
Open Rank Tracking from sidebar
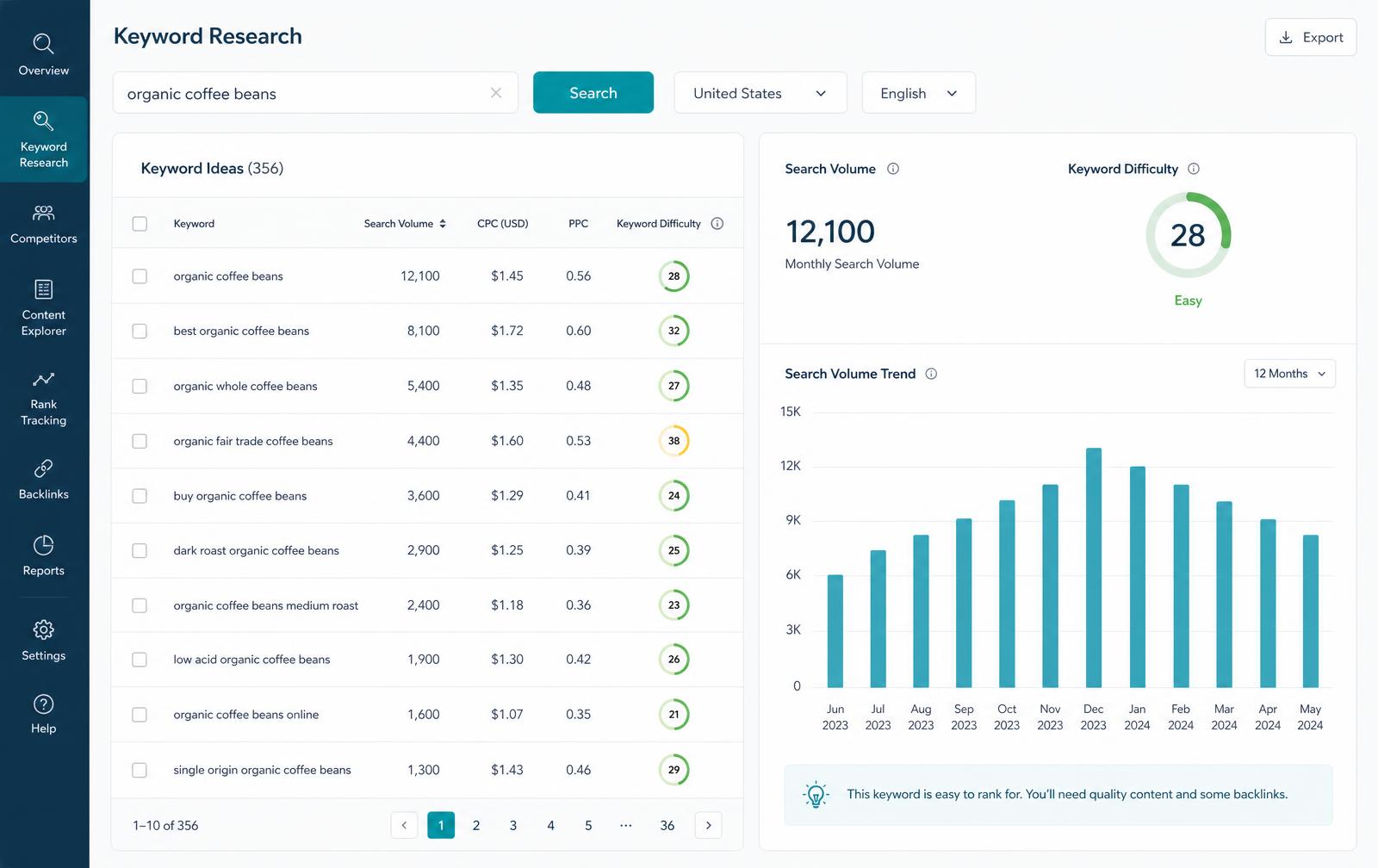(43, 398)
